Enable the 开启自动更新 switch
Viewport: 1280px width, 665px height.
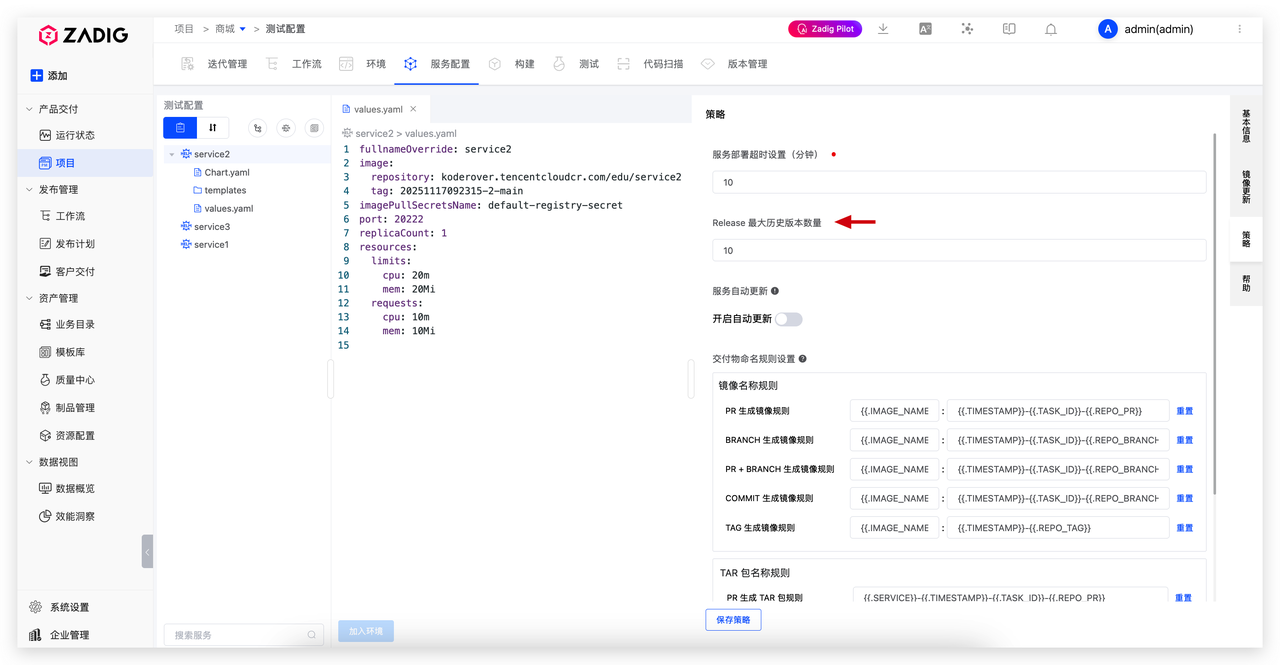tap(788, 319)
